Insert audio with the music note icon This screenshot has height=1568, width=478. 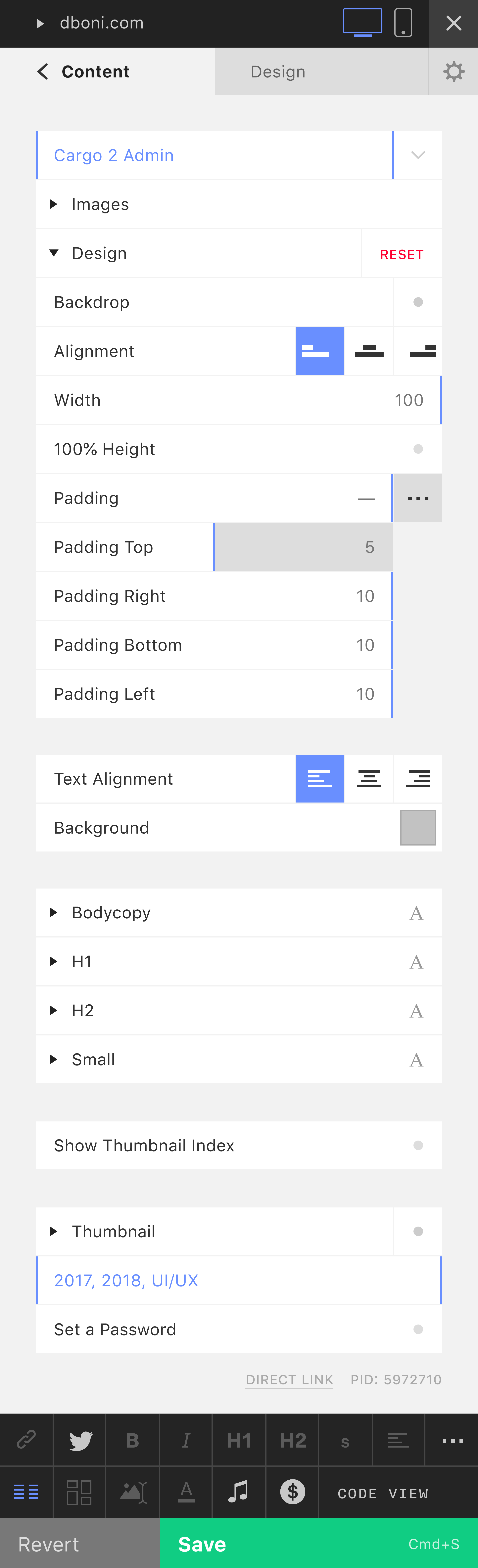(238, 1492)
